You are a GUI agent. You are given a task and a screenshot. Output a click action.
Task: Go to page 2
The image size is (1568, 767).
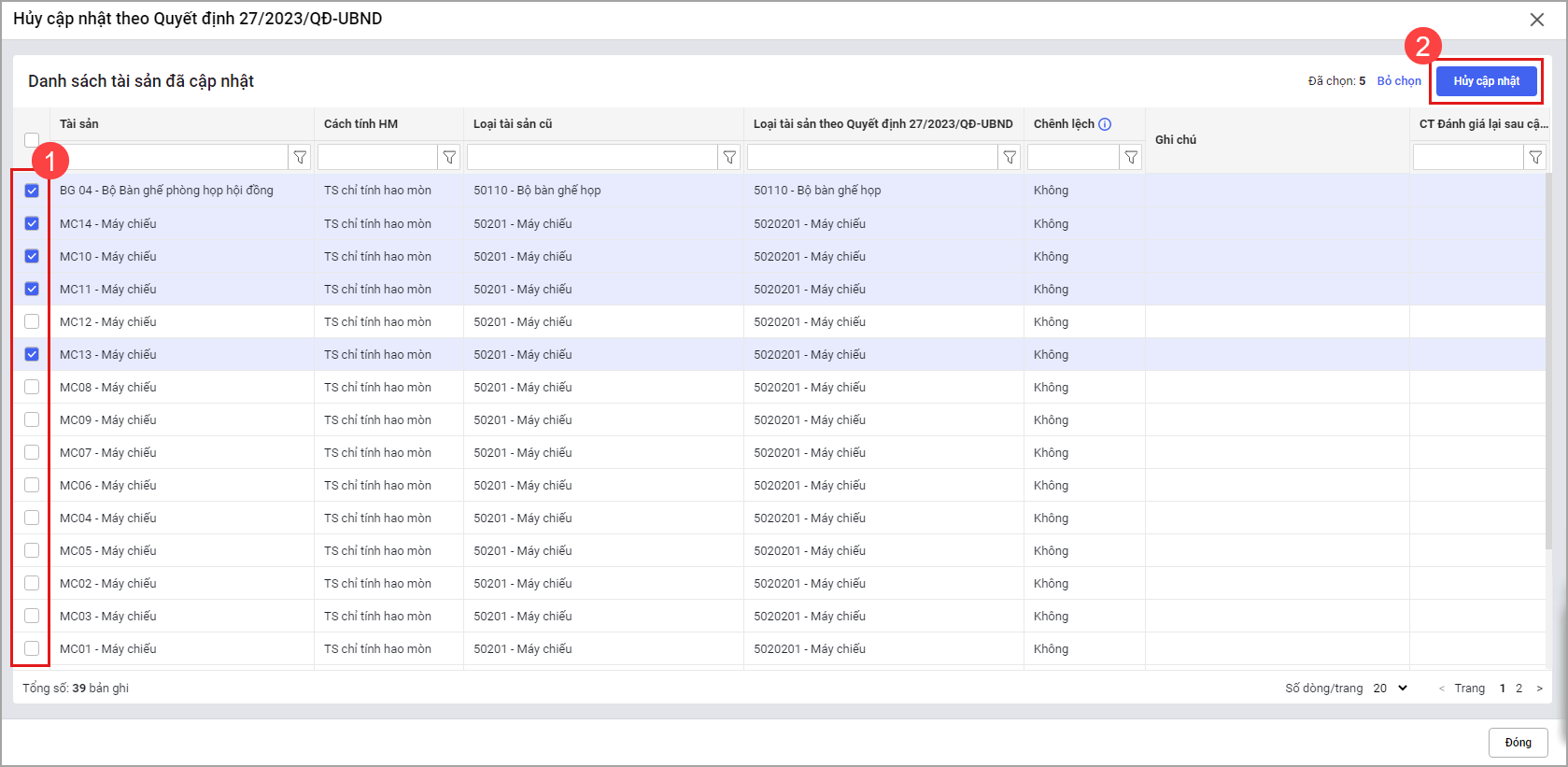(1519, 689)
